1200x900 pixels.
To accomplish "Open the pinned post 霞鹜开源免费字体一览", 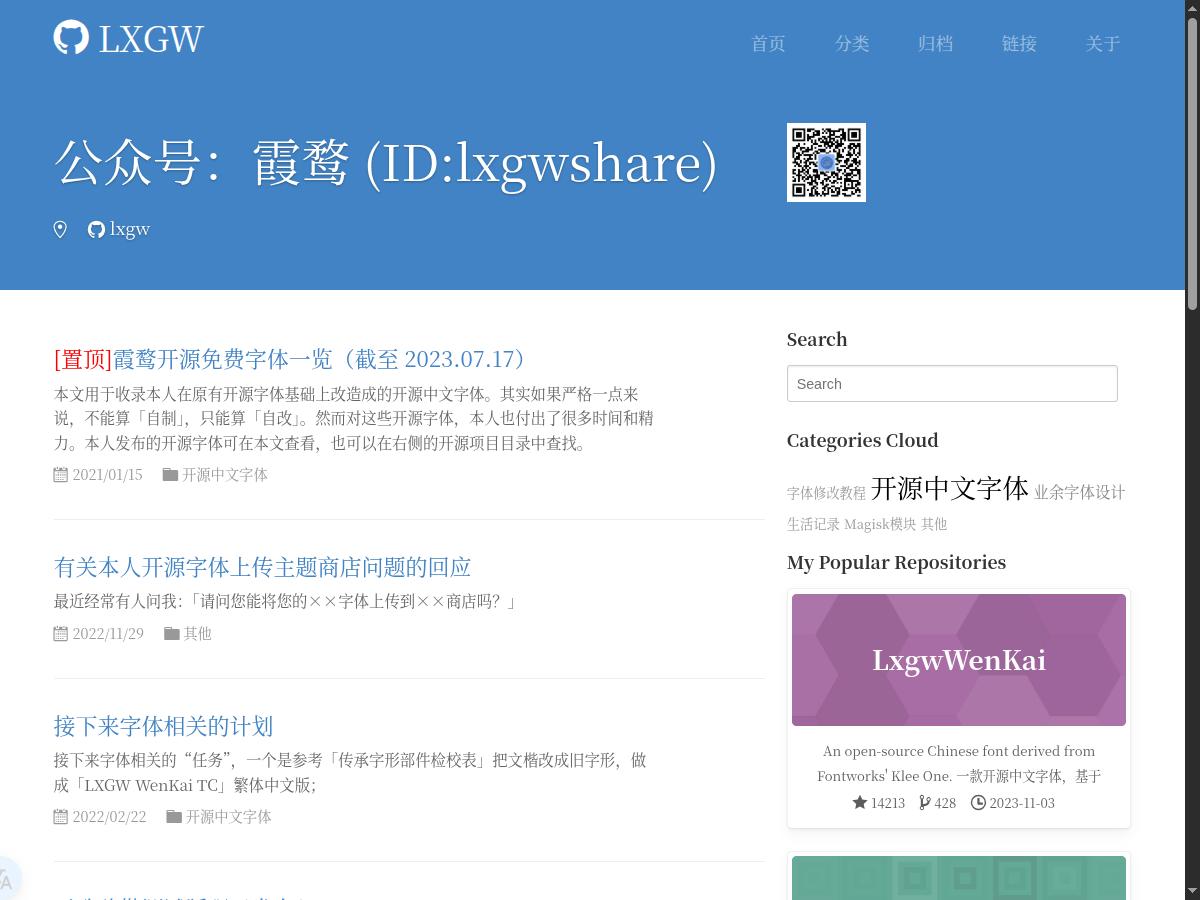I will click(289, 359).
